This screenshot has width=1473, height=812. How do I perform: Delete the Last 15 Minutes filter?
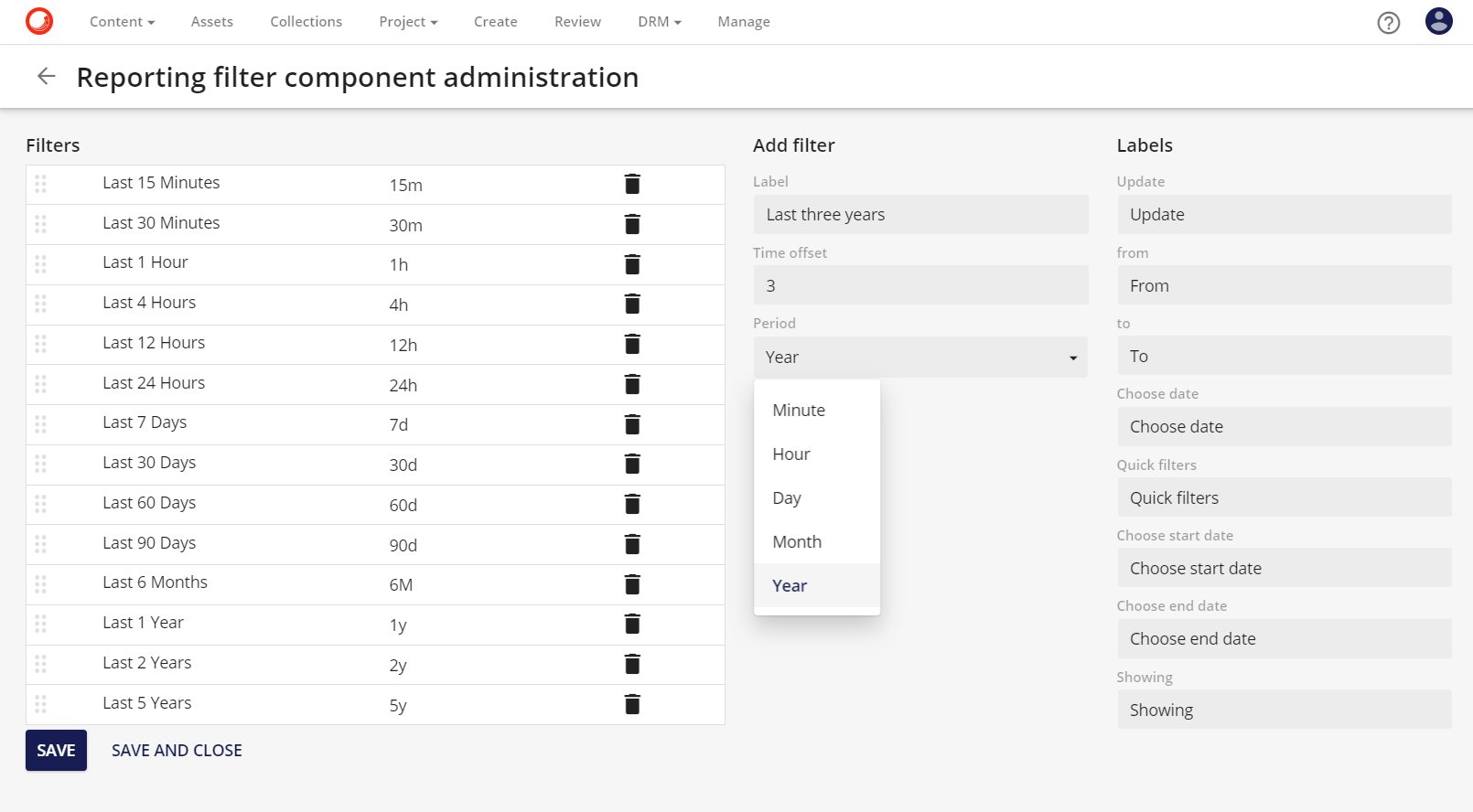coord(632,184)
